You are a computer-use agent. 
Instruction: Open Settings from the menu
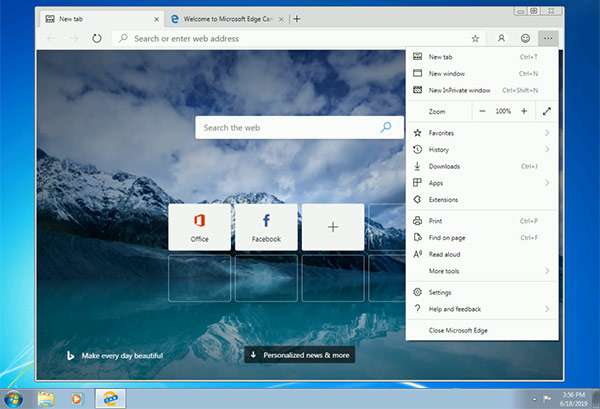[440, 292]
